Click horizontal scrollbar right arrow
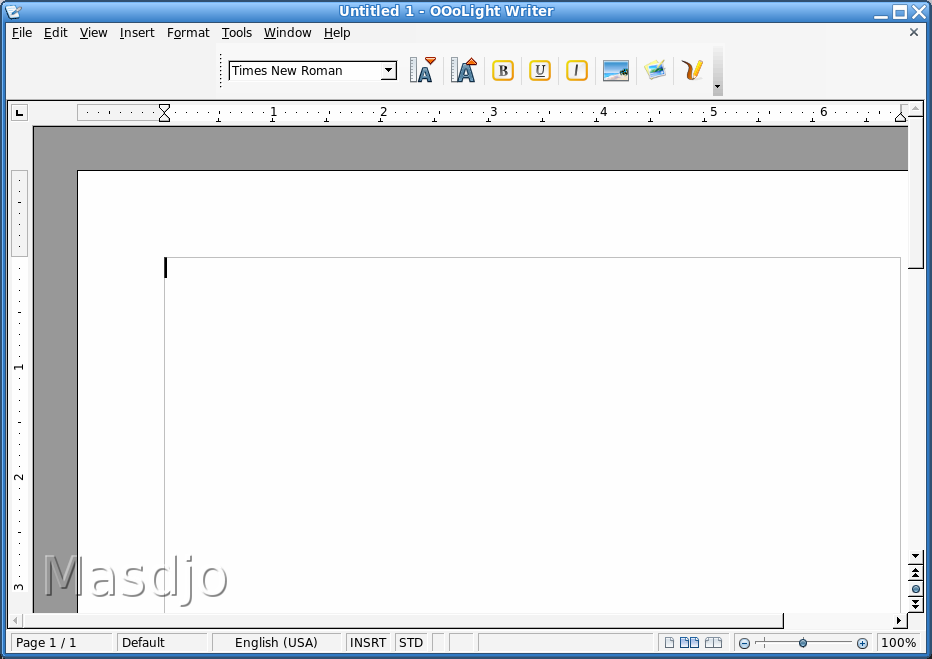The height and width of the screenshot is (659, 932). click(x=899, y=620)
